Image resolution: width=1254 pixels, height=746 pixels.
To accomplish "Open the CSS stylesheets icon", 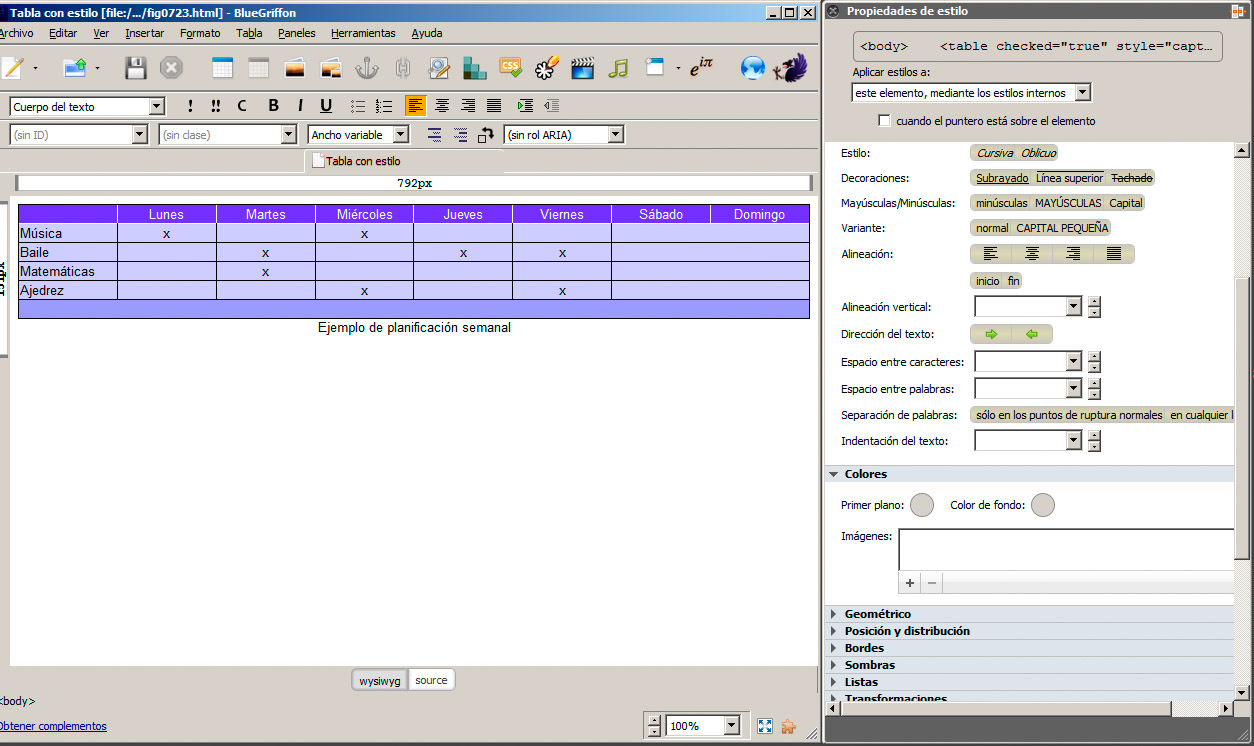I will pyautogui.click(x=511, y=68).
